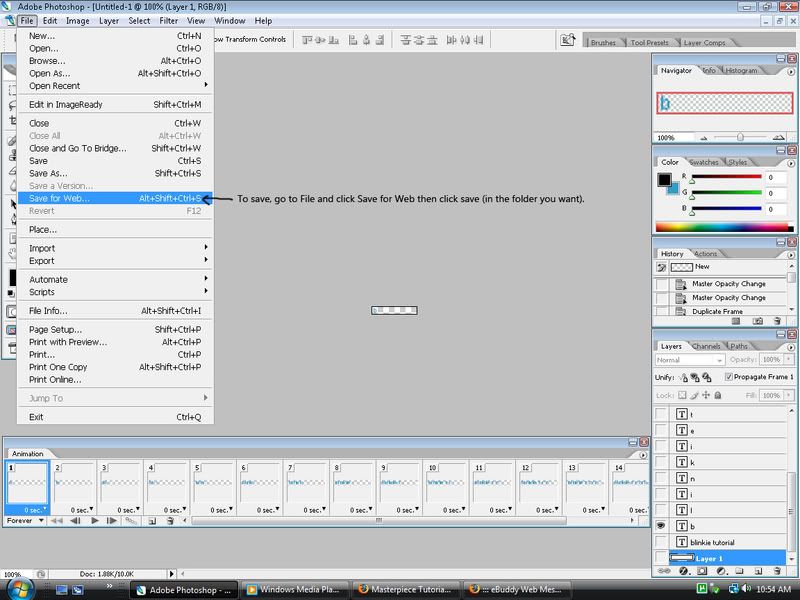Delete the selected animation frame
The width and height of the screenshot is (800, 600).
(170, 521)
